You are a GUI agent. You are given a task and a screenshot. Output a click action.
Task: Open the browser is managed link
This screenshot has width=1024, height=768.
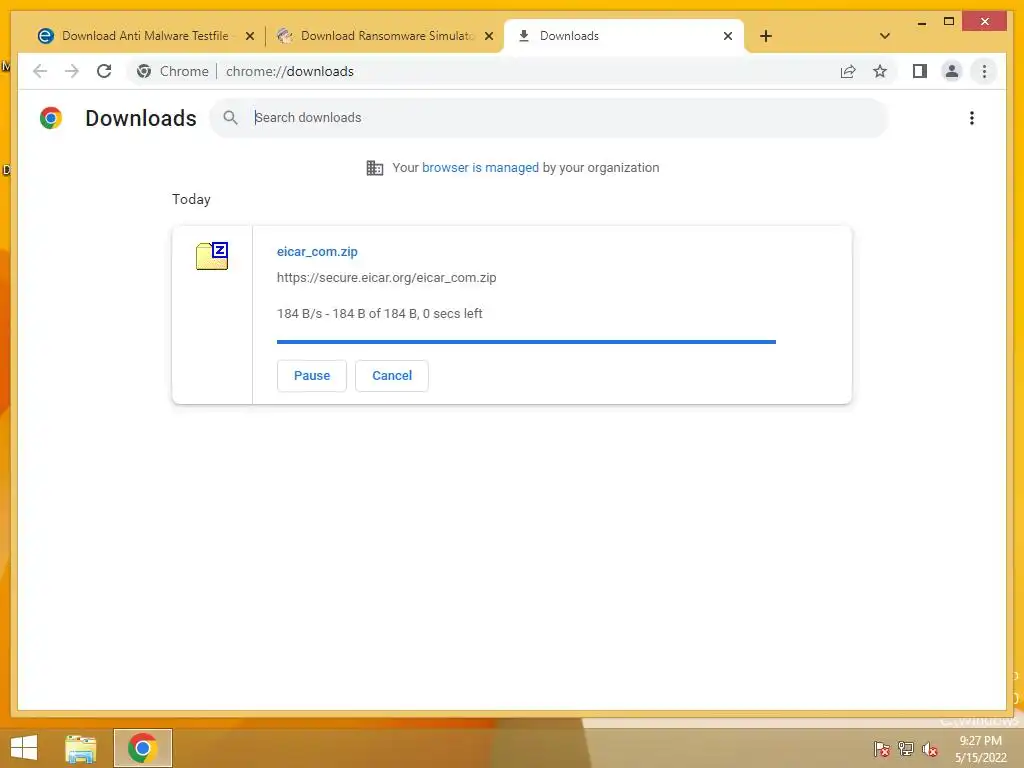(x=480, y=168)
